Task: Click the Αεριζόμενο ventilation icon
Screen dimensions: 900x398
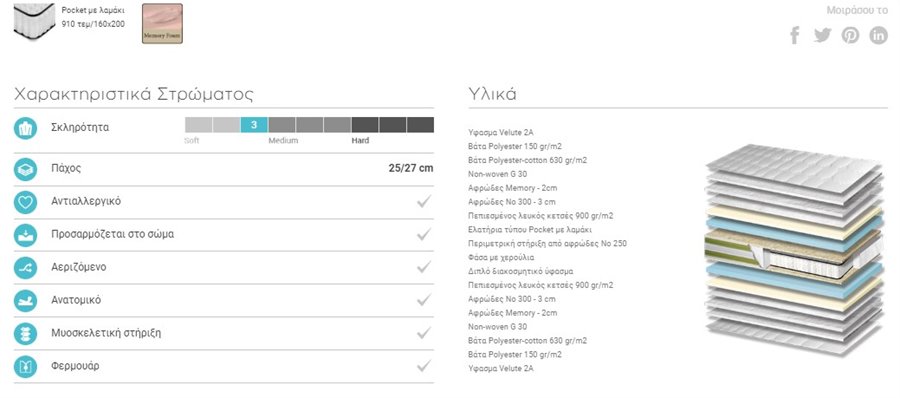Action: point(25,268)
